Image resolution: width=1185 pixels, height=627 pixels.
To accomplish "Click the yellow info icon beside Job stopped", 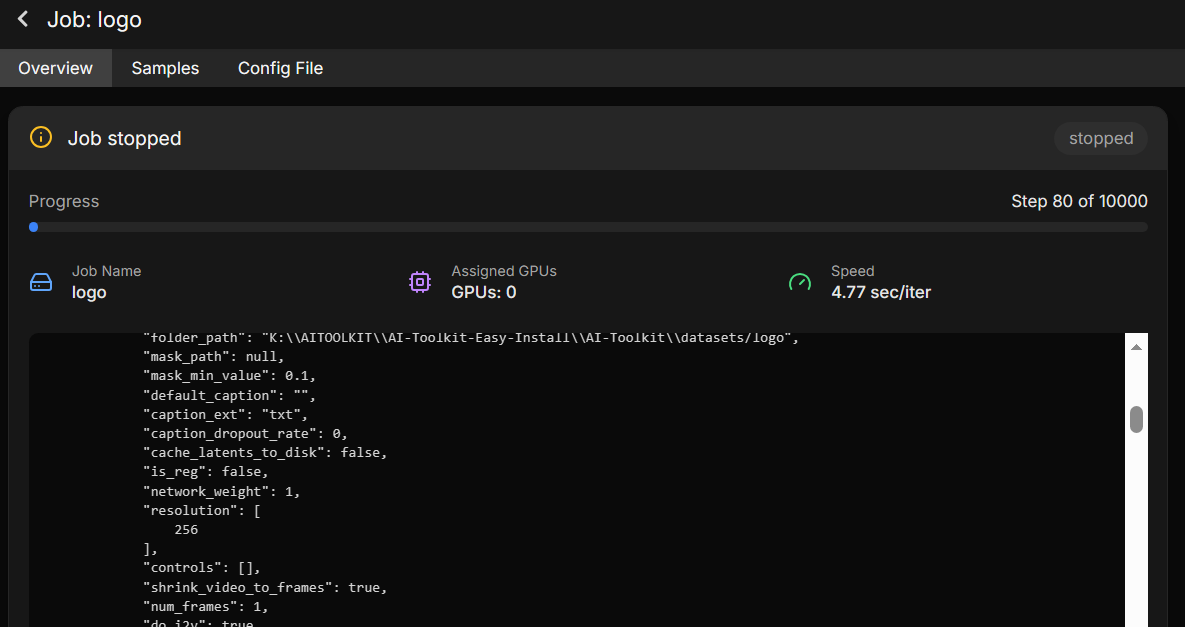I will 40,138.
